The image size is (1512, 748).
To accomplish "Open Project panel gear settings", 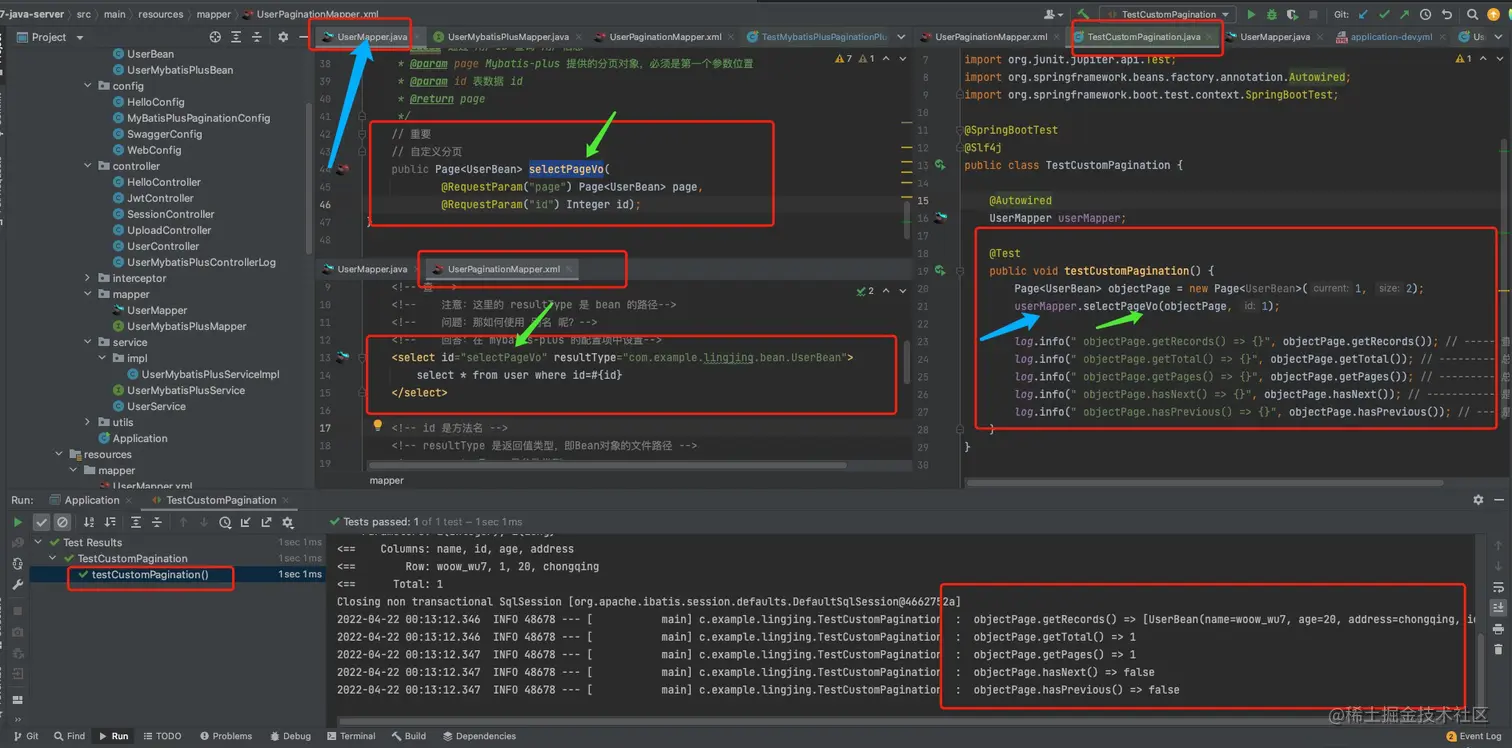I will click(x=283, y=37).
